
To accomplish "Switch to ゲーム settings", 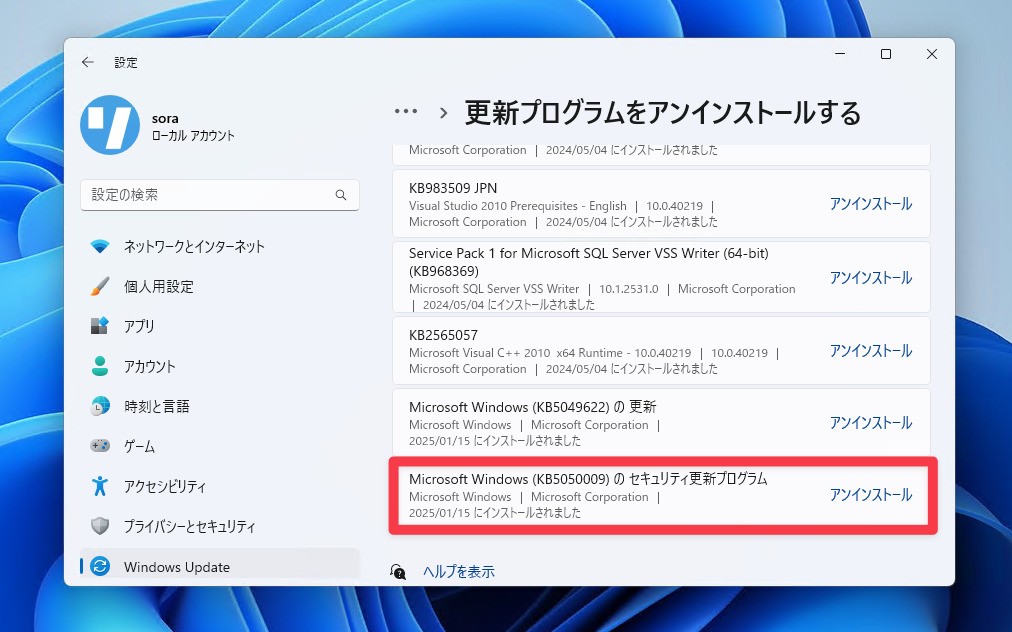I will coord(219,445).
